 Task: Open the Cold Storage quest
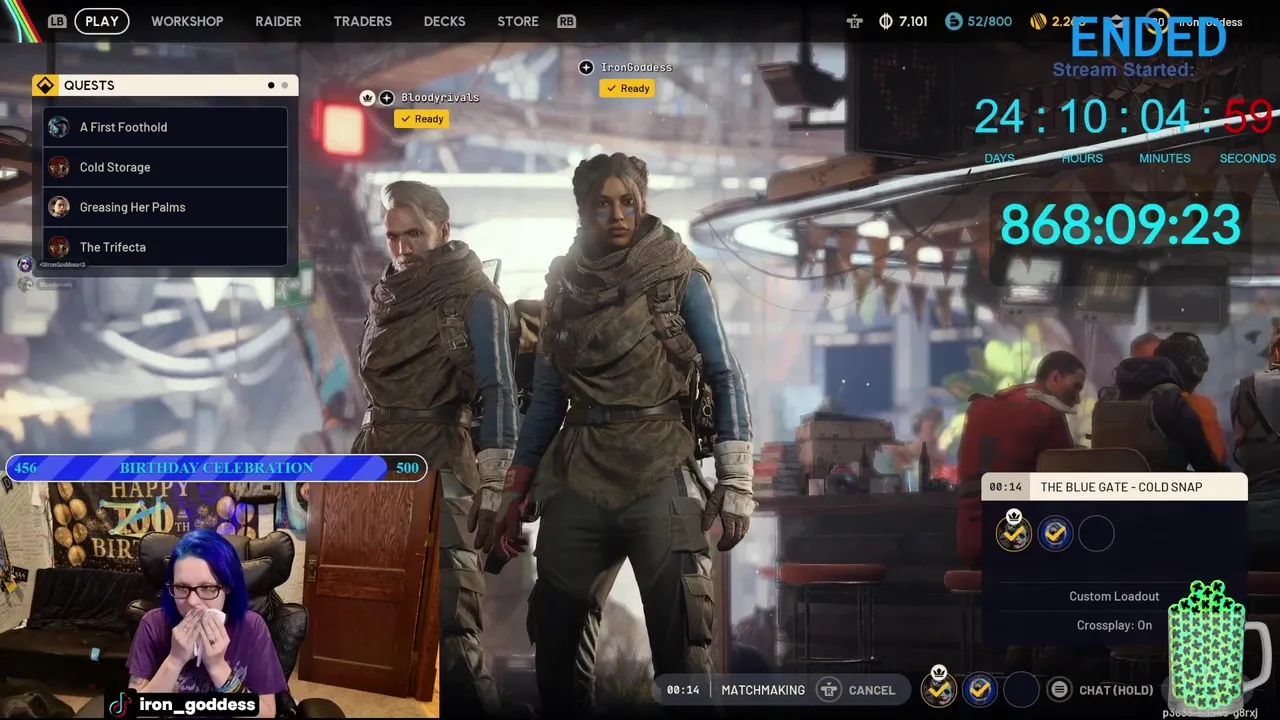(x=166, y=167)
